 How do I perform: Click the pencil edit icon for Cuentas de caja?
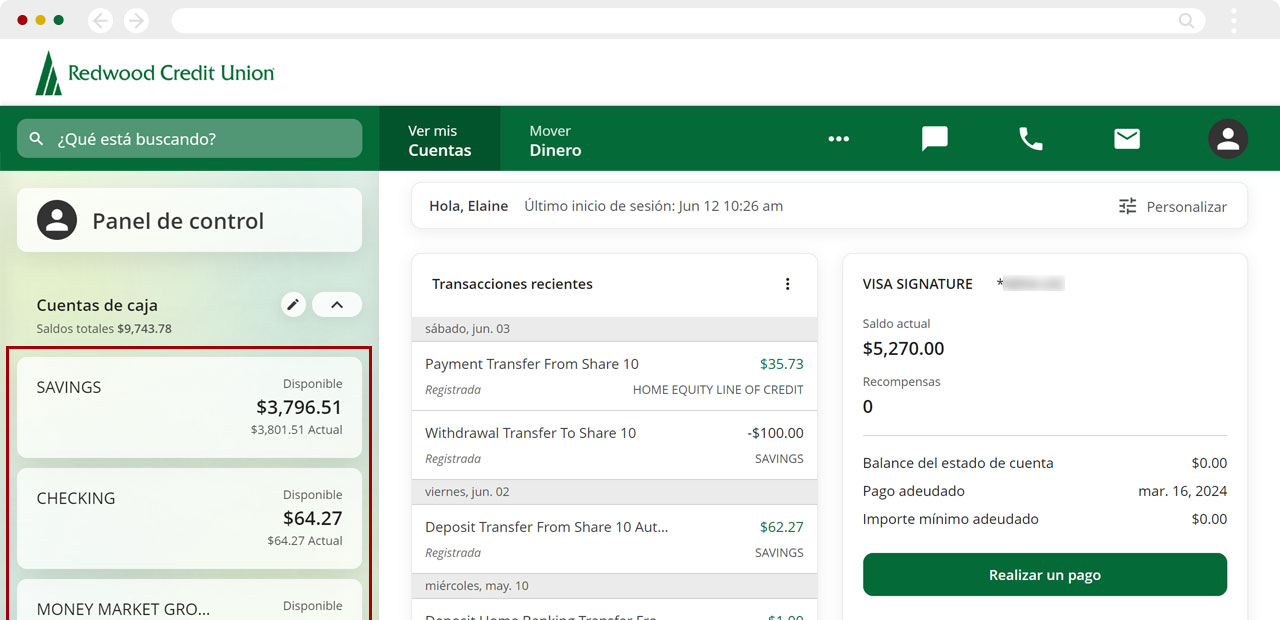293,305
